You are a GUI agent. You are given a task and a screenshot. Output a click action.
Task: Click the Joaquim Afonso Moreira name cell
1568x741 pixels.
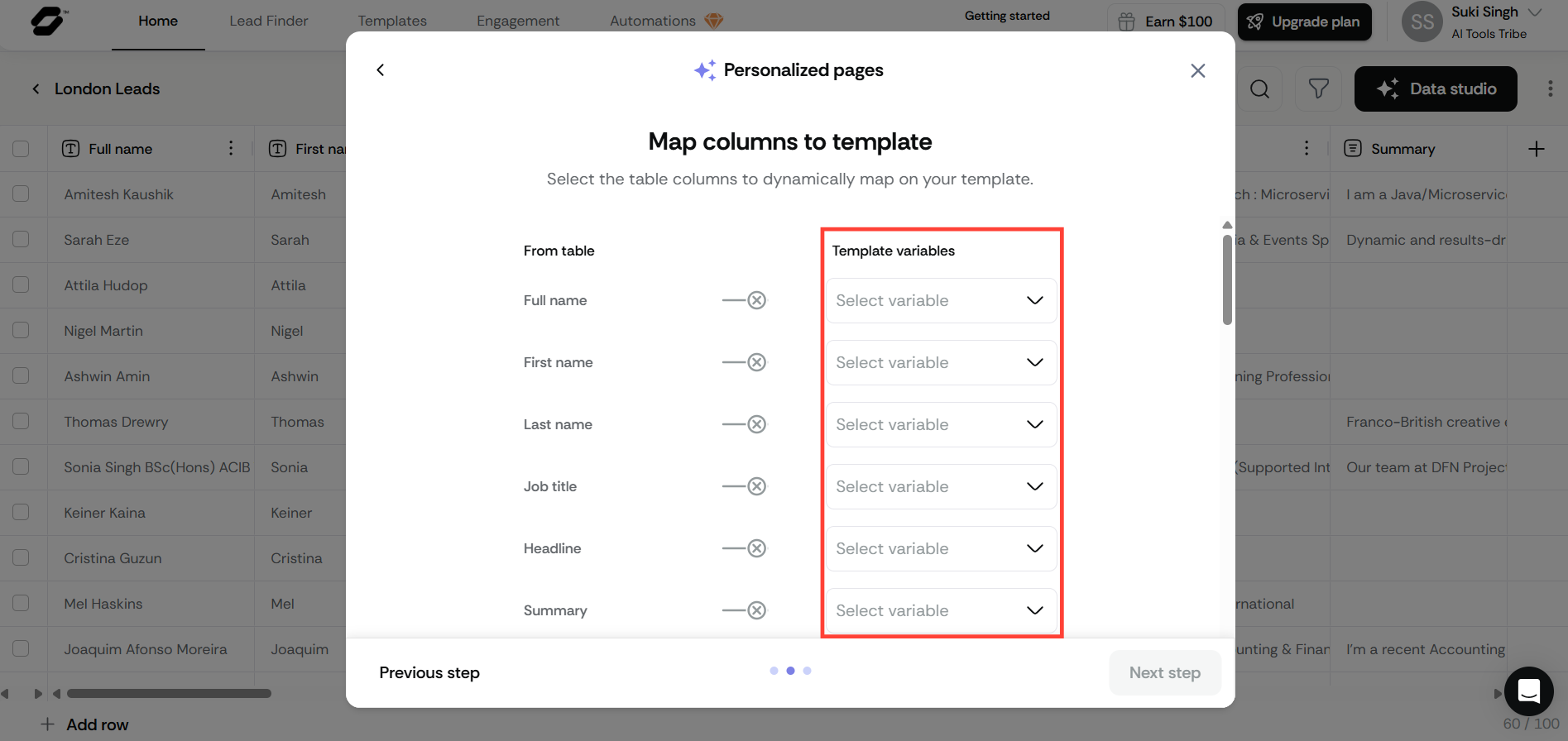click(151, 649)
